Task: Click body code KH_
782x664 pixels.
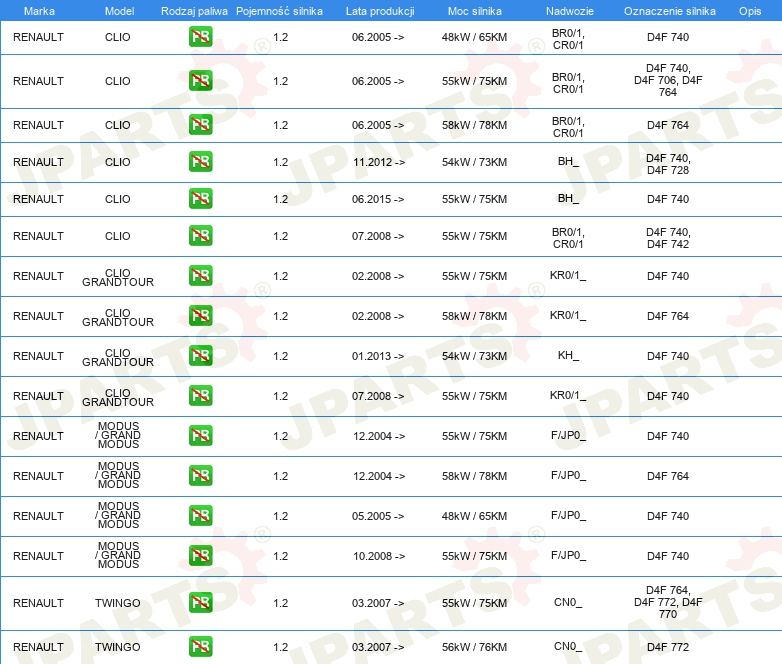Action: coord(568,355)
